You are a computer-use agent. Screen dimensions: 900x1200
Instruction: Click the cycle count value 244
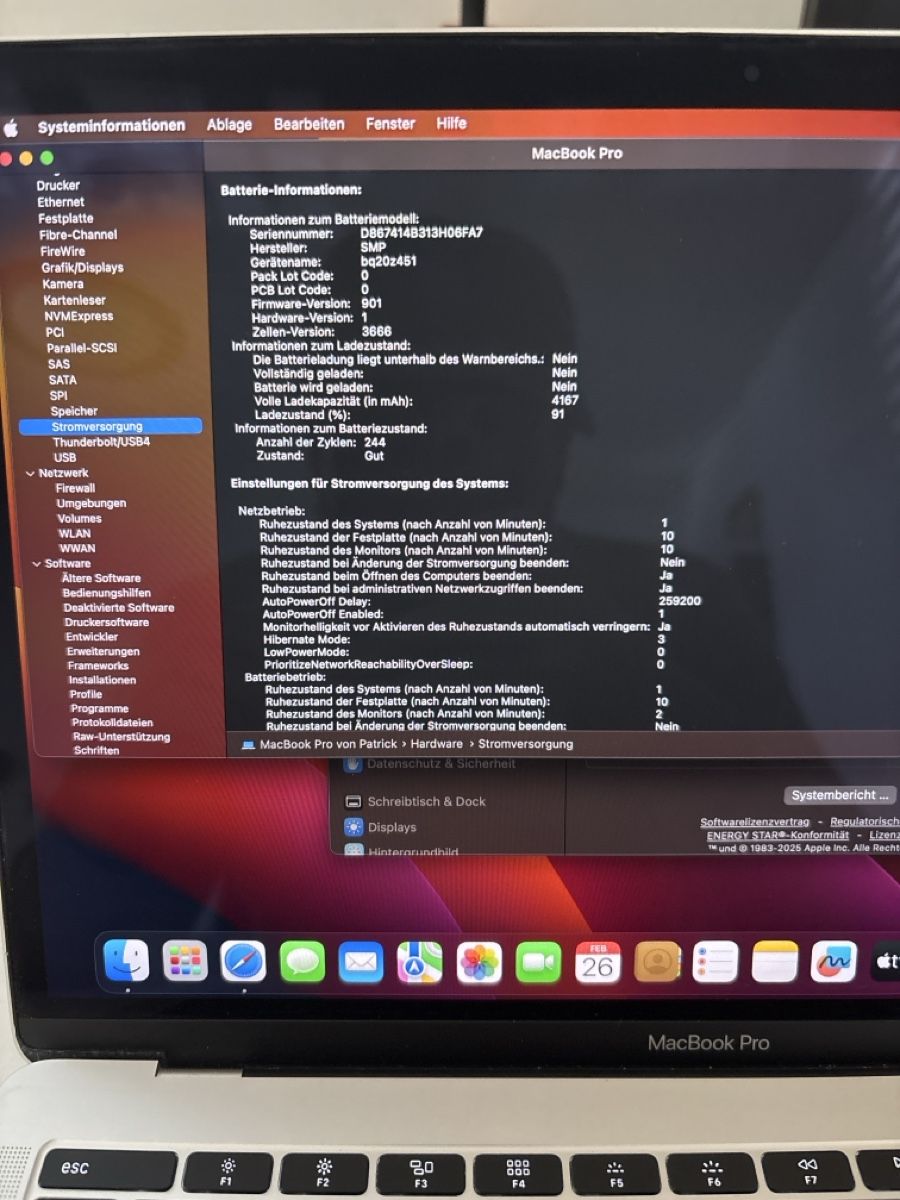point(375,441)
